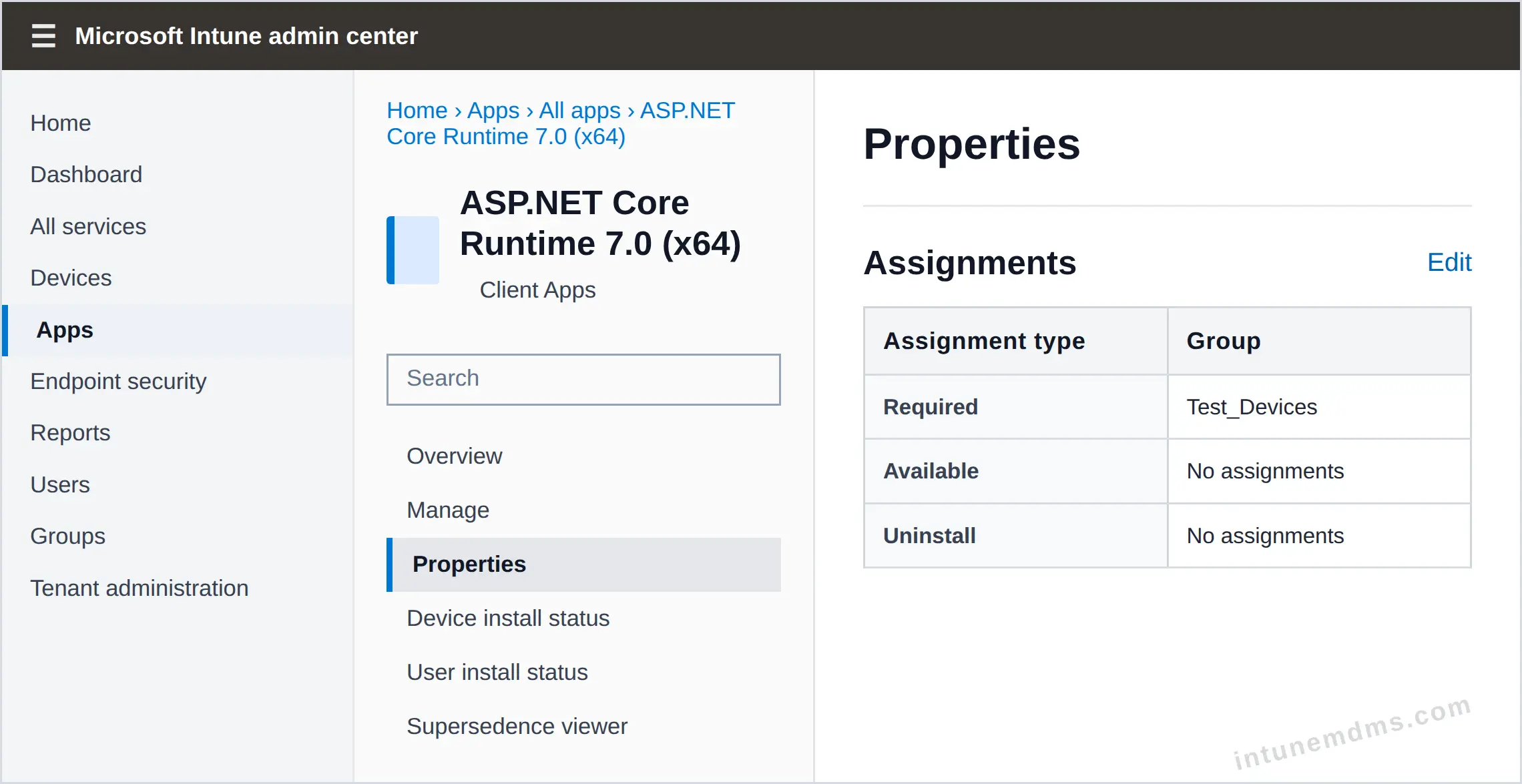The height and width of the screenshot is (784, 1522).
Task: Click Apps breadcrumb link
Action: tap(493, 110)
